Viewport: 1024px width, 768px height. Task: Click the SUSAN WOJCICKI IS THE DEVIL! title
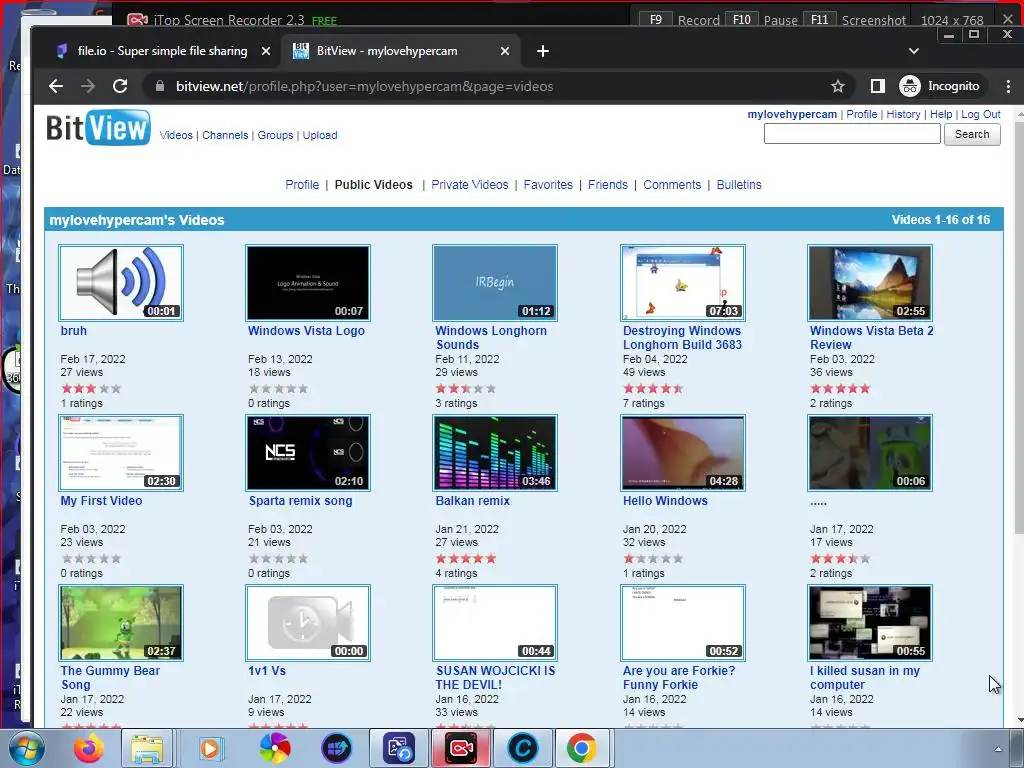(495, 678)
